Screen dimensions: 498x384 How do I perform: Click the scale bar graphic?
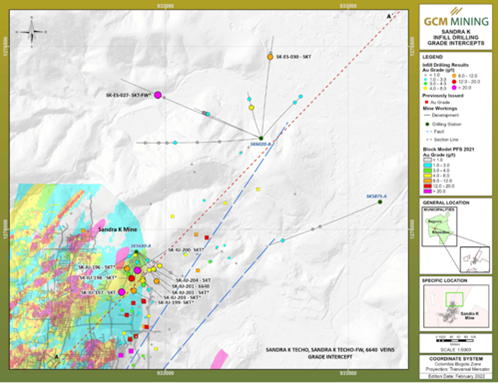[x=455, y=341]
